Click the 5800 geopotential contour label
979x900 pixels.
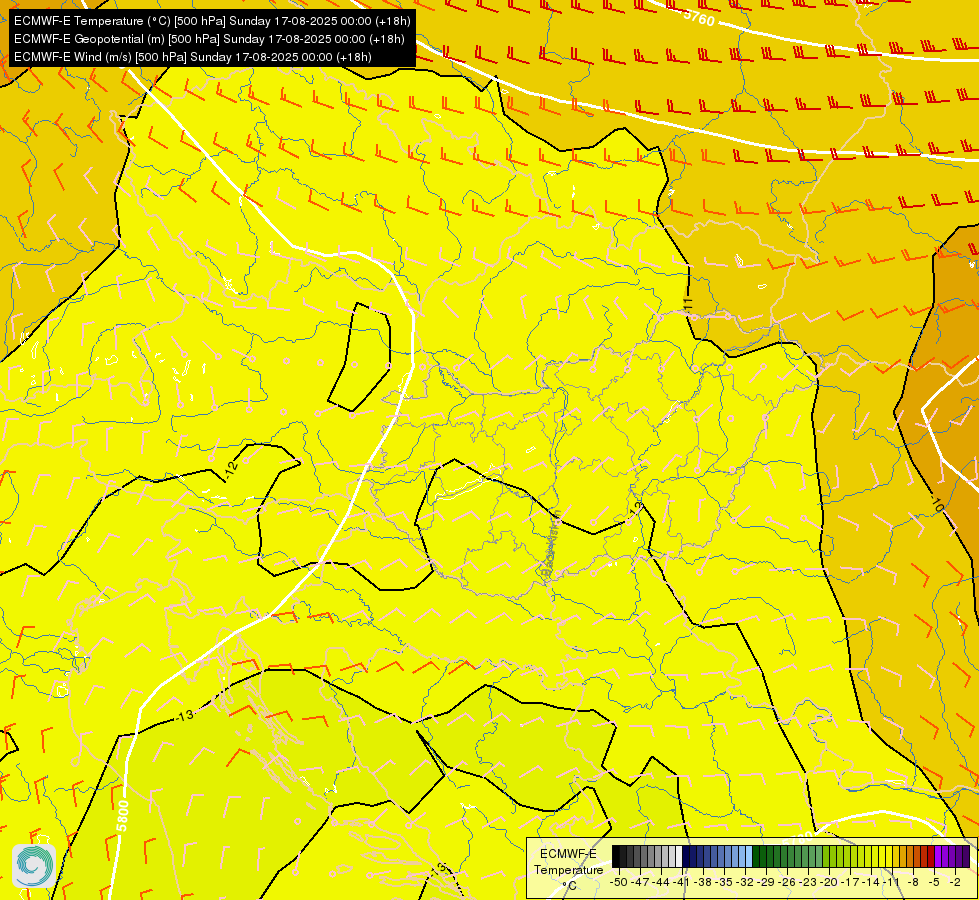coord(122,816)
